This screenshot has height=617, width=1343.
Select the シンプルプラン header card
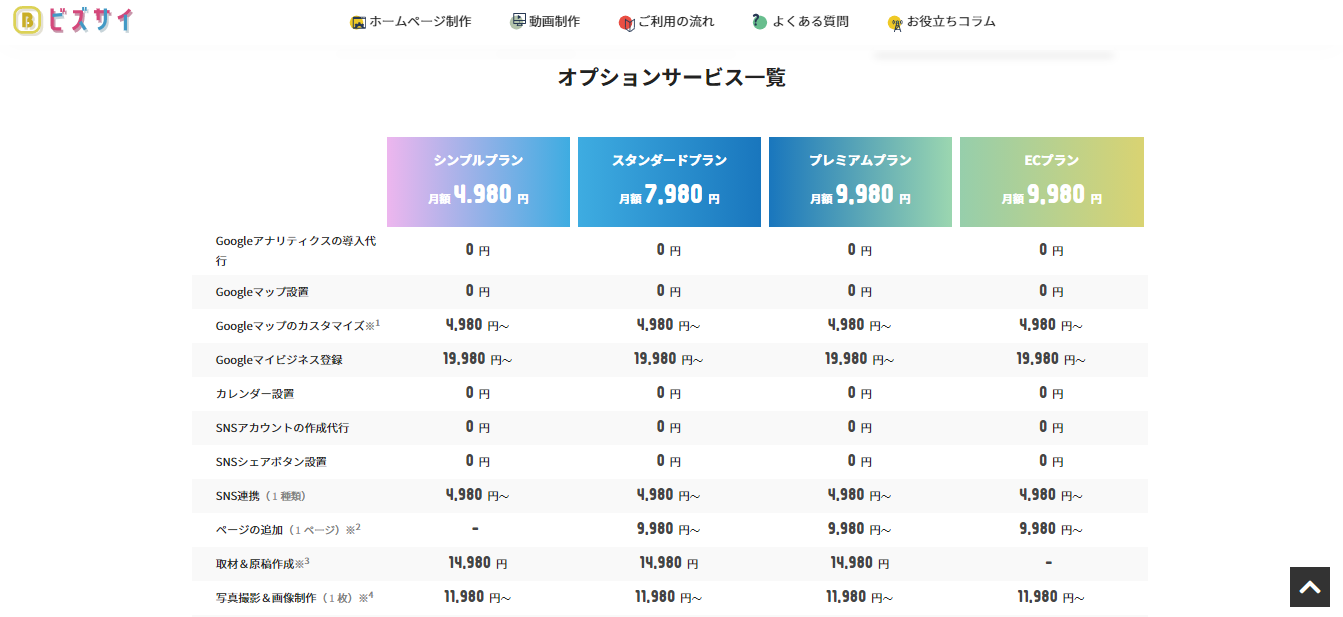478,182
